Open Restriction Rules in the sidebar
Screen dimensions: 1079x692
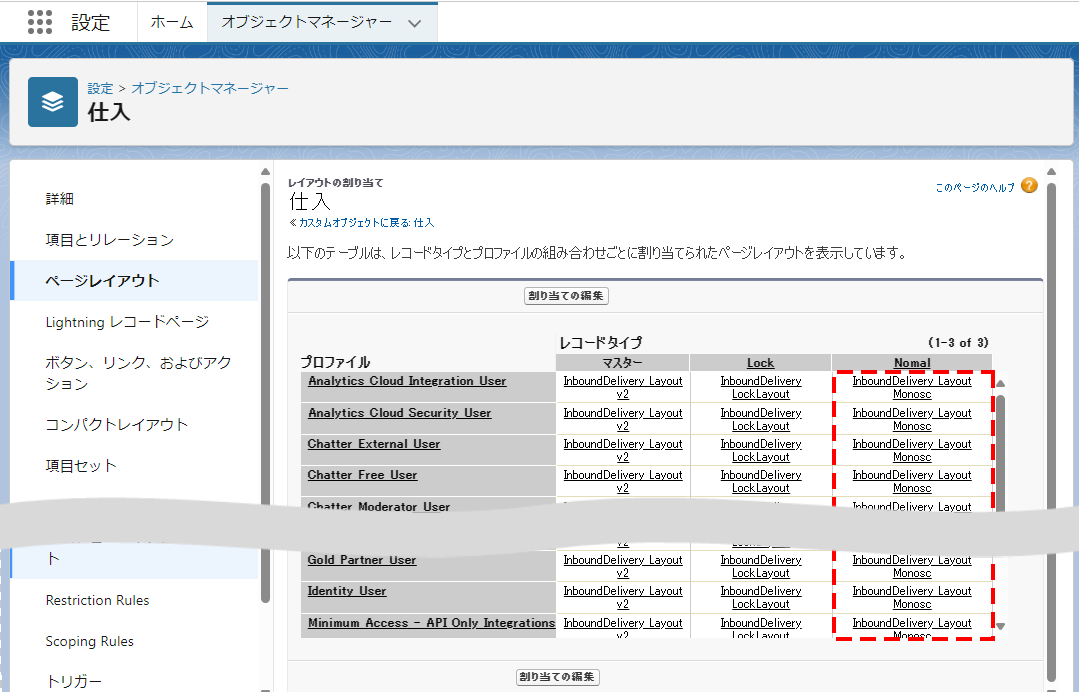[97, 600]
